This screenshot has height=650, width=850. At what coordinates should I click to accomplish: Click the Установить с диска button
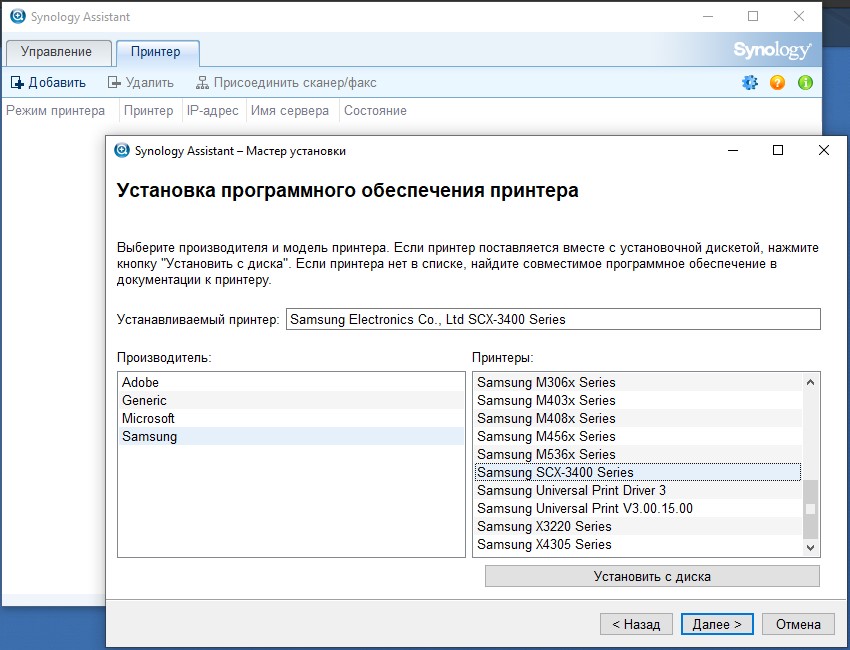point(652,576)
